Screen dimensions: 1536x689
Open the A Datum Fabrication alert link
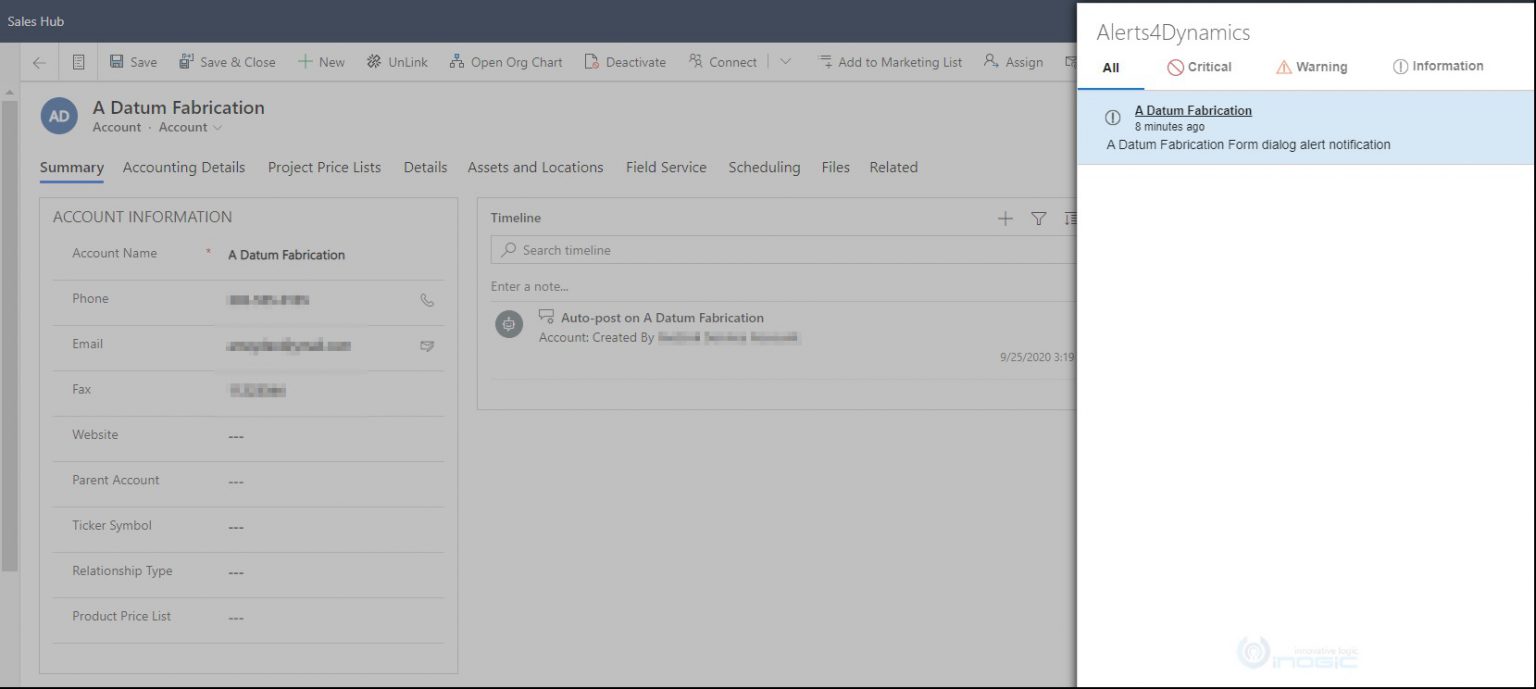[x=1192, y=111]
